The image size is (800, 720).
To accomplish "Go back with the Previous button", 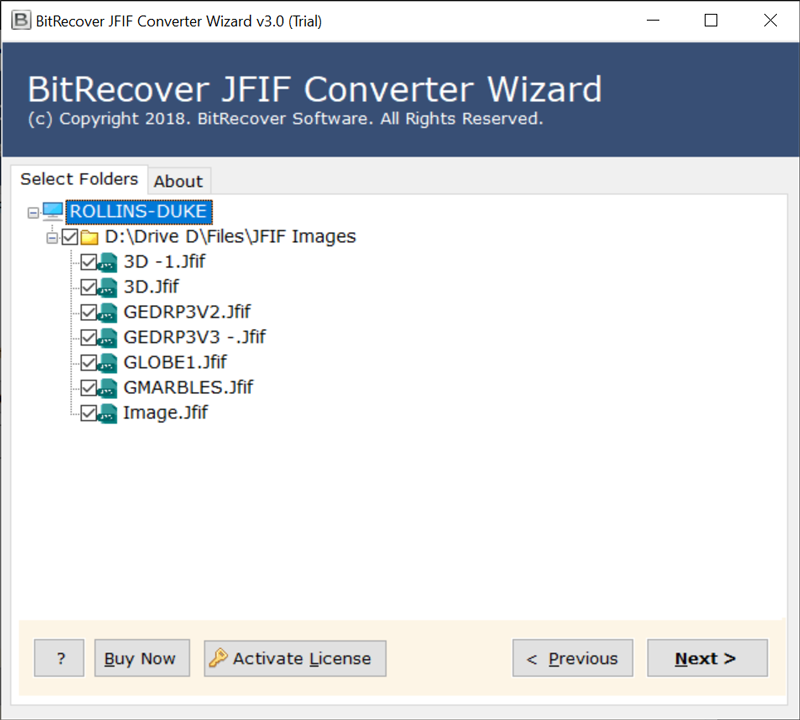I will (x=572, y=658).
